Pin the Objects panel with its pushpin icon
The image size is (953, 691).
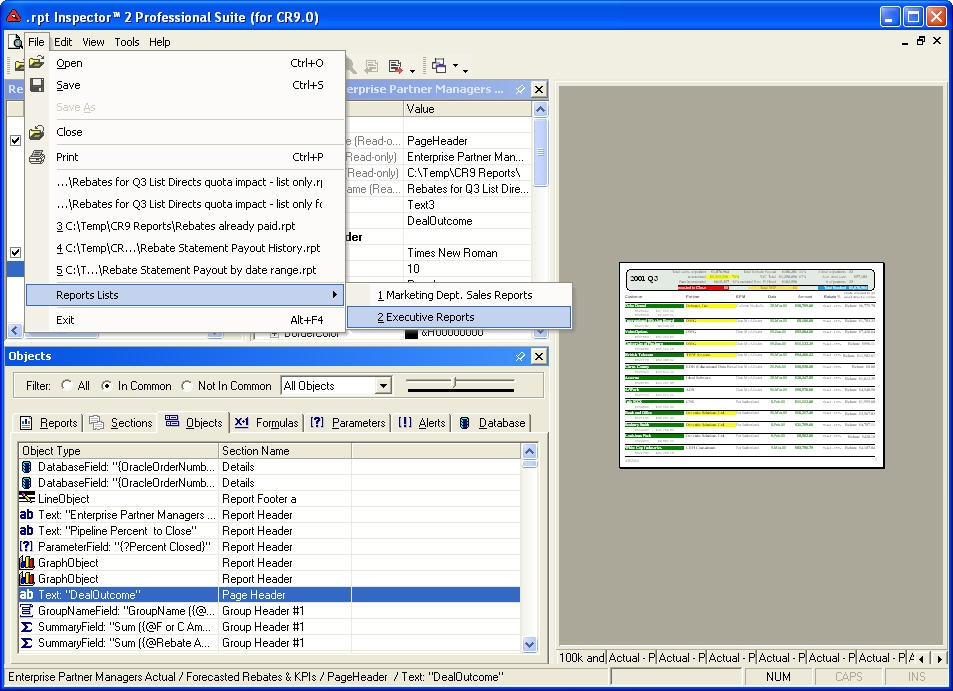coord(519,356)
